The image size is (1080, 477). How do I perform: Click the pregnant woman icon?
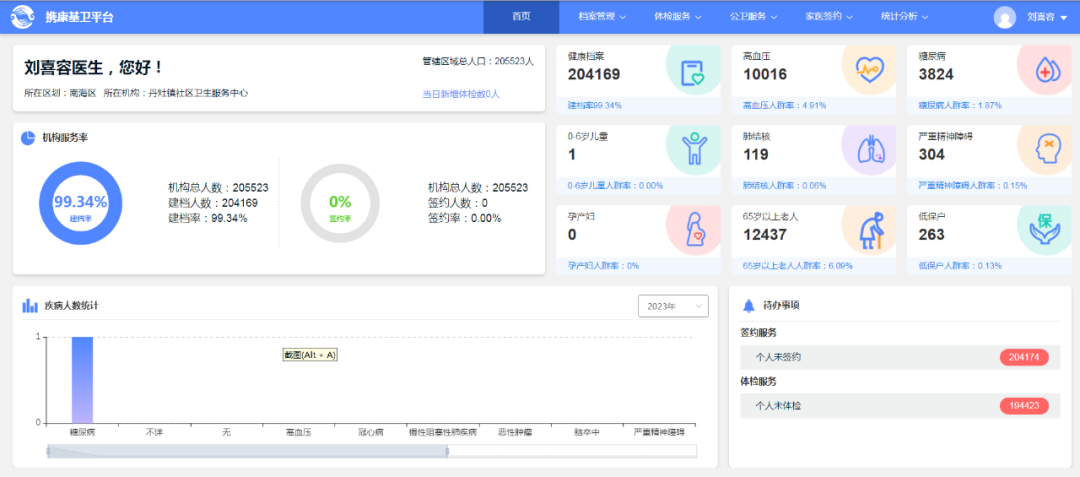point(693,229)
